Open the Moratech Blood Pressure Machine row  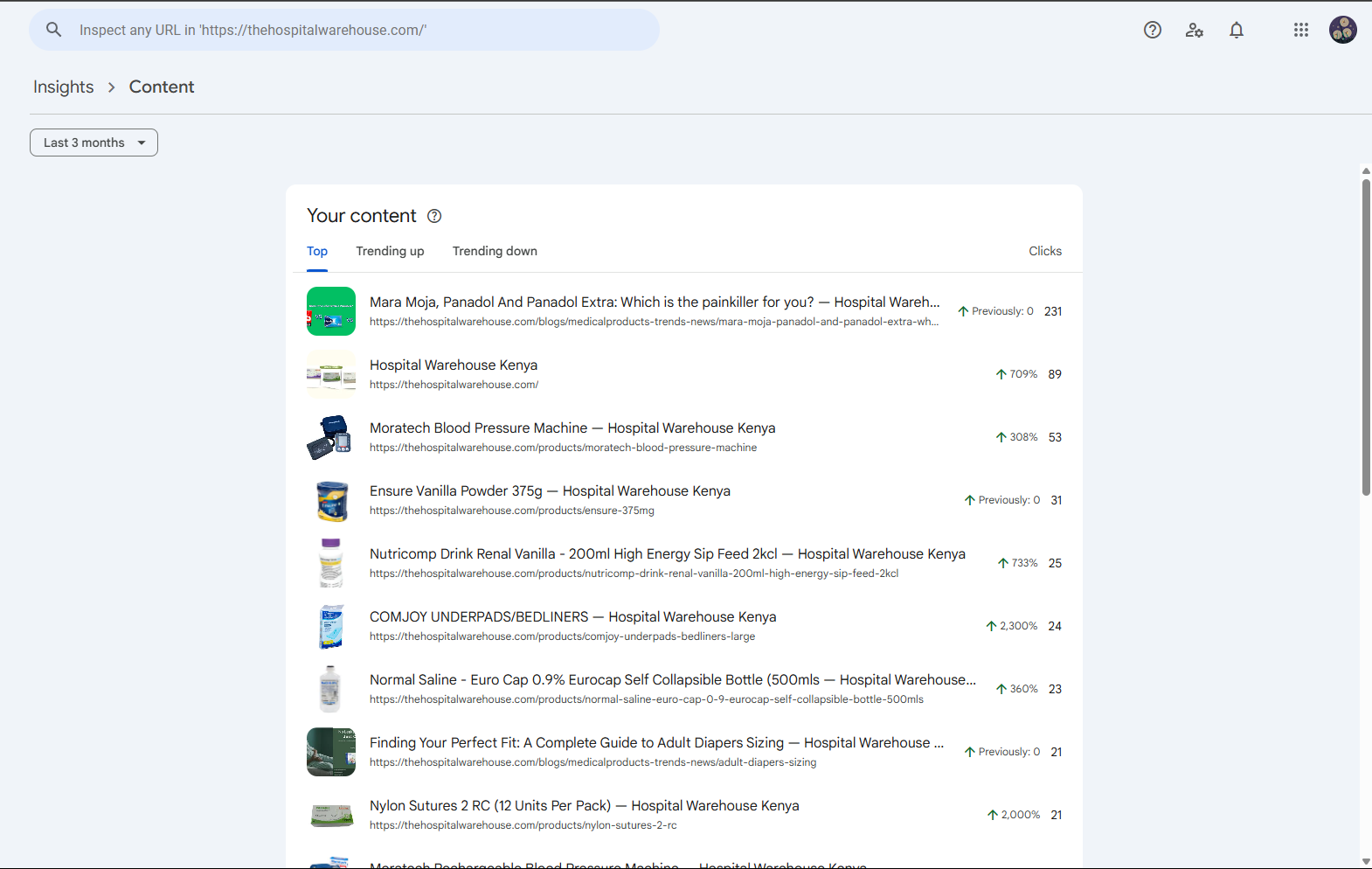tap(684, 437)
